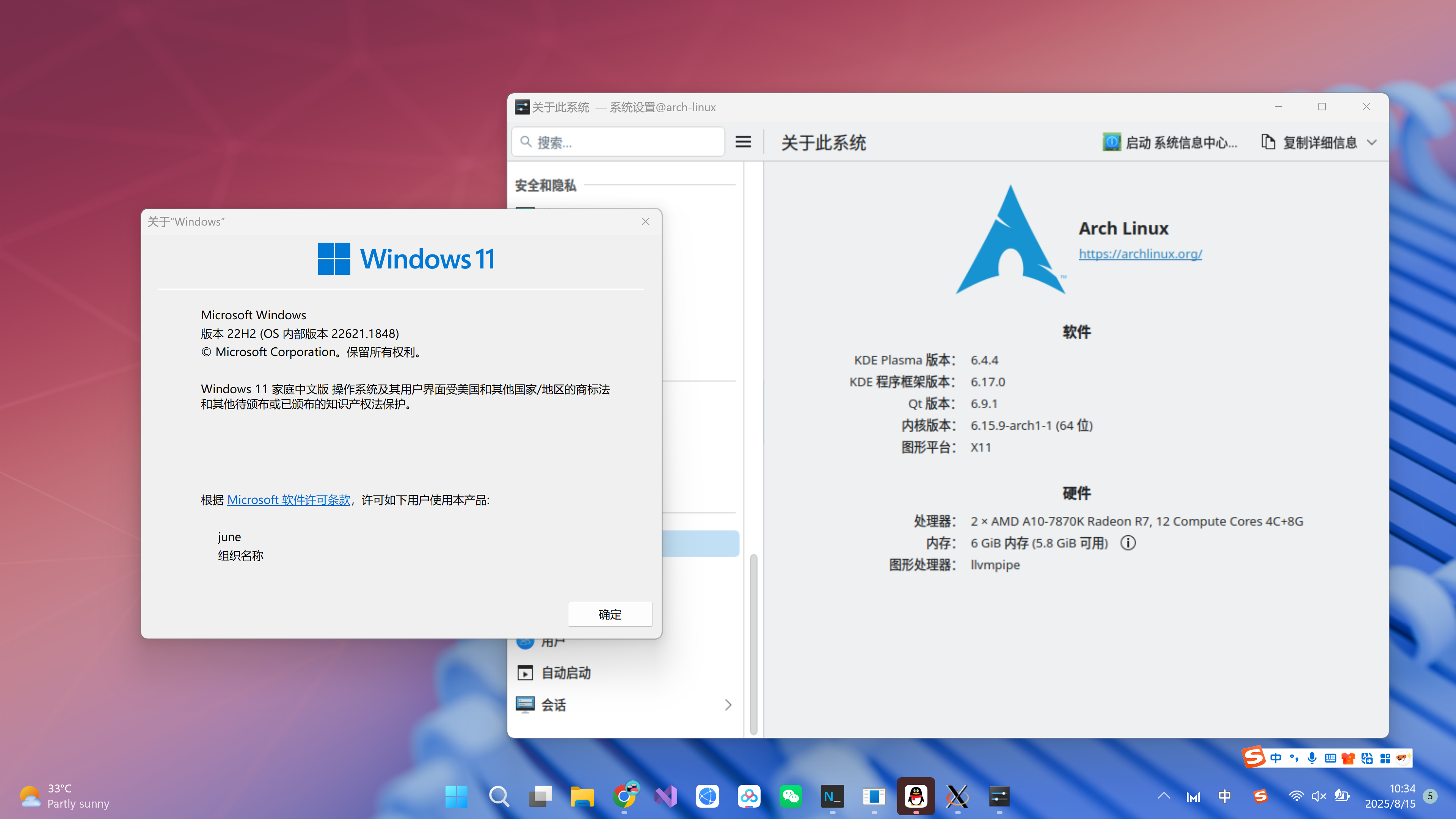Open clock and calendar at 10:34

1390,796
